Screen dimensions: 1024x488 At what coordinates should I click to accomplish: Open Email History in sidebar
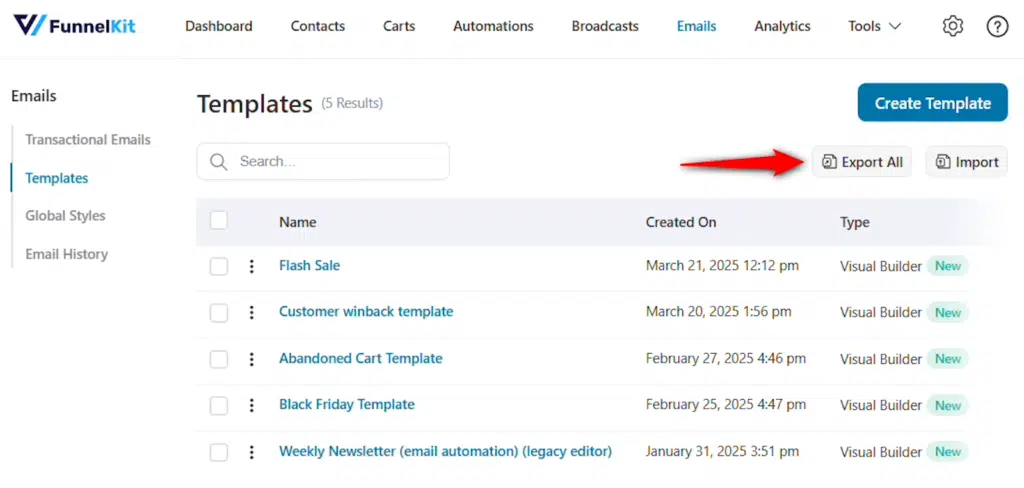67,254
